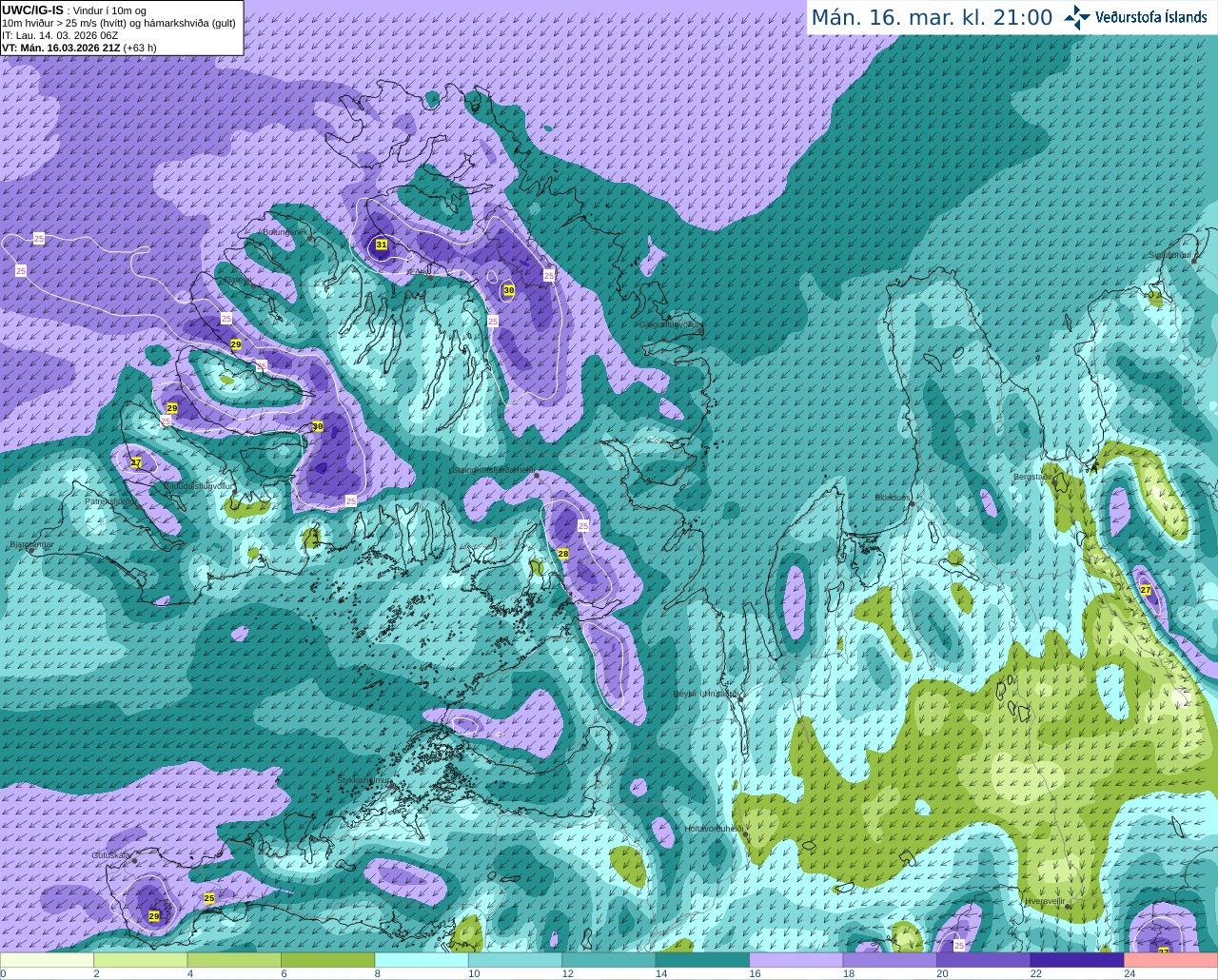
Task: Click the yellow 25 gust marker near Gufuskálar
Action: click(209, 897)
